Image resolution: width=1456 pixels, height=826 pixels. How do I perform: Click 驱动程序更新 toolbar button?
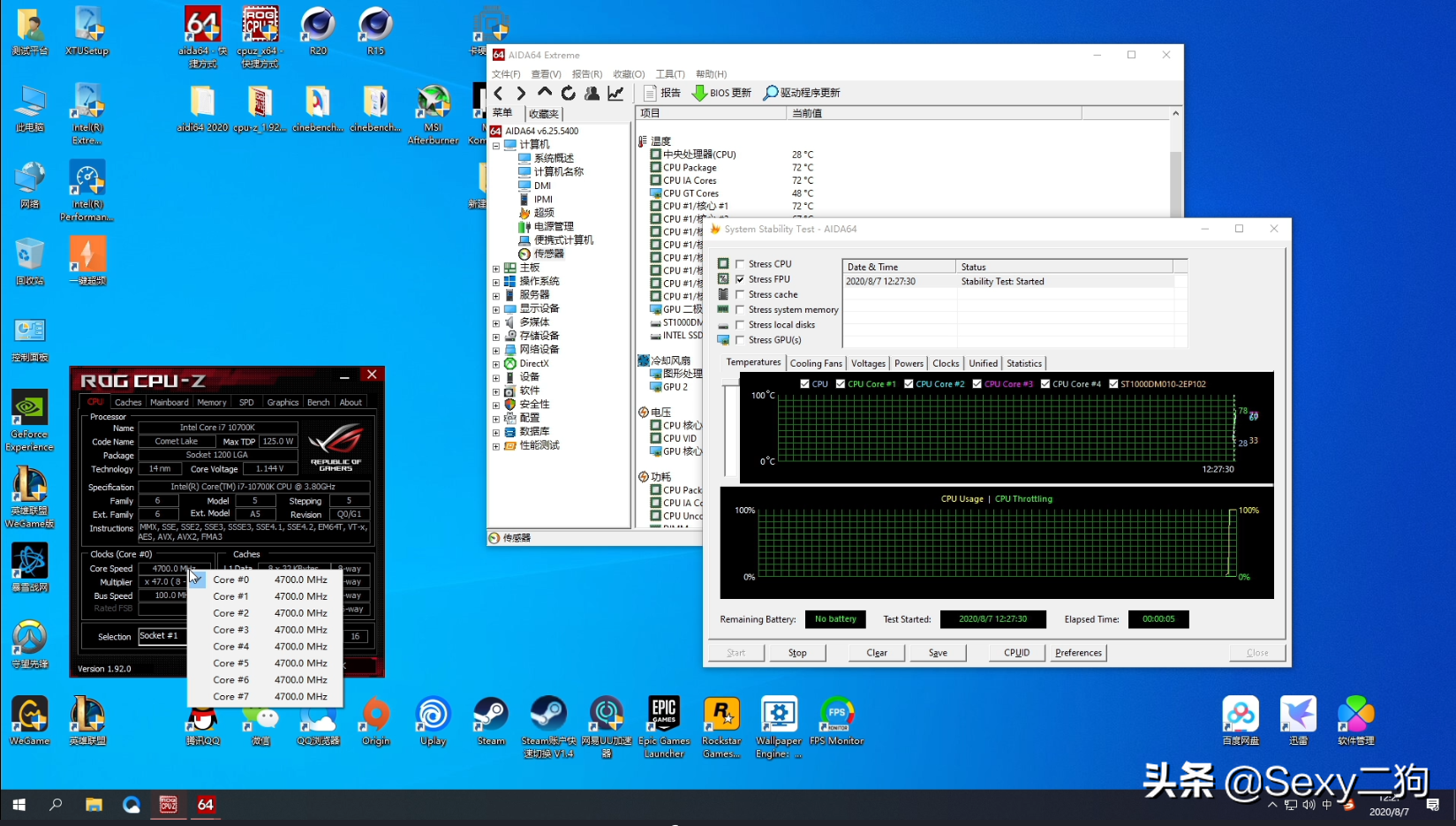(802, 93)
